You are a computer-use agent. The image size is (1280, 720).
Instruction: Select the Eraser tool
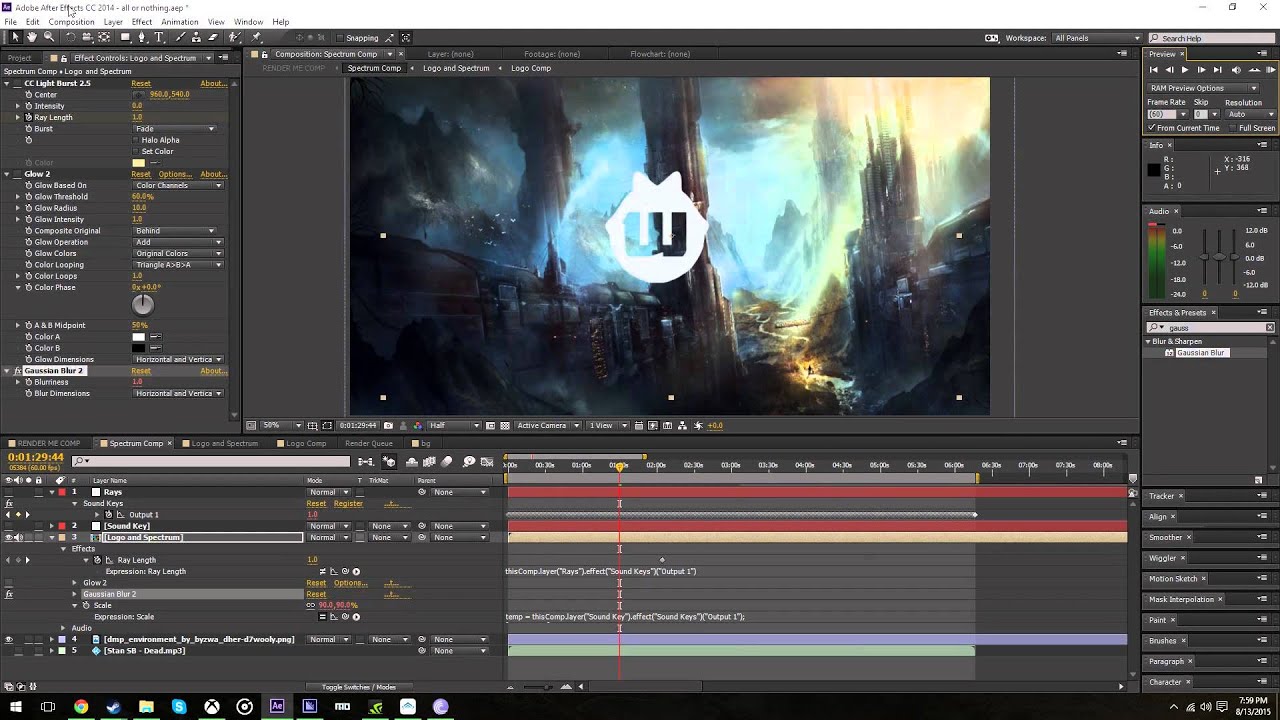(x=214, y=37)
